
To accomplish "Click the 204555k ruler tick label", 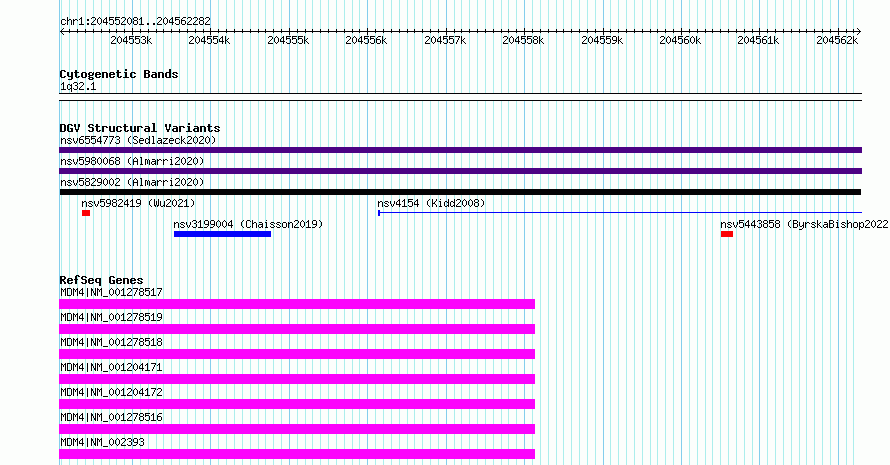I will point(288,40).
